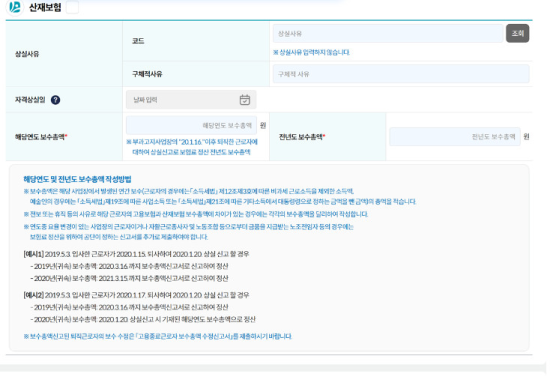Focus the 구체적 사유 input field
This screenshot has width=550, height=385.
pos(401,74)
